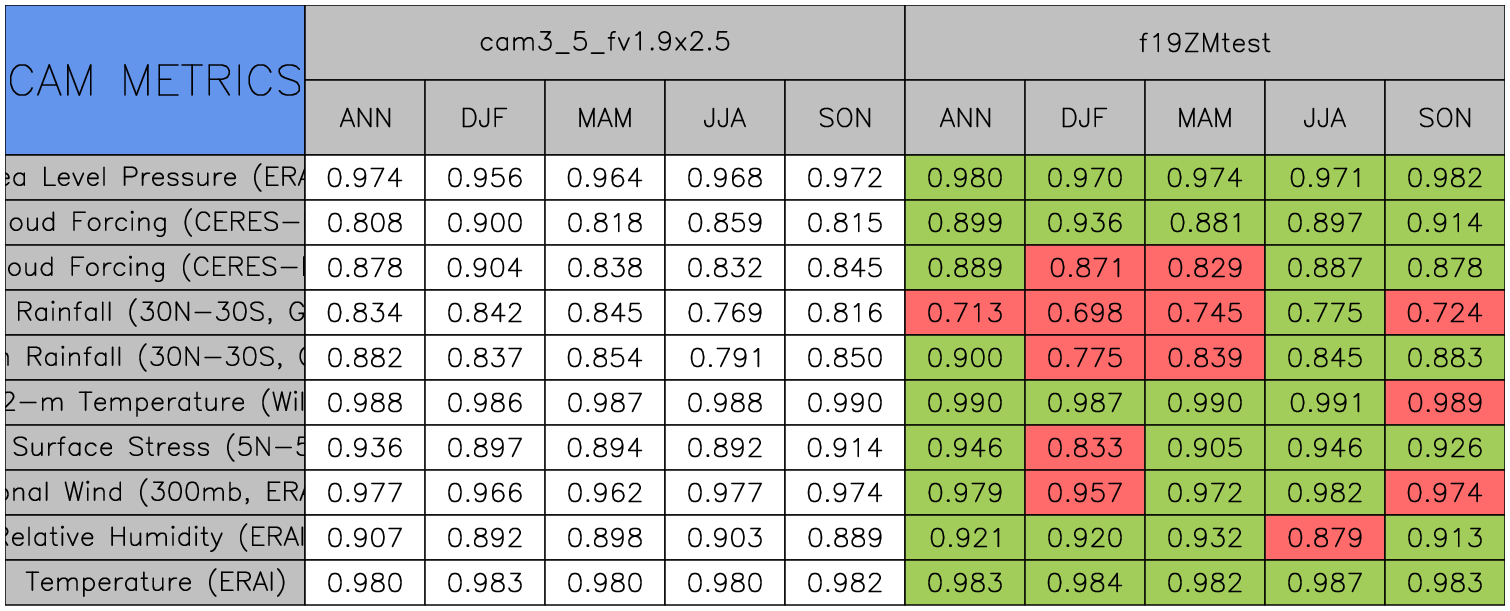This screenshot has height=611, width=1510.
Task: Click the Temperature (ERAI) row label
Action: 154,582
